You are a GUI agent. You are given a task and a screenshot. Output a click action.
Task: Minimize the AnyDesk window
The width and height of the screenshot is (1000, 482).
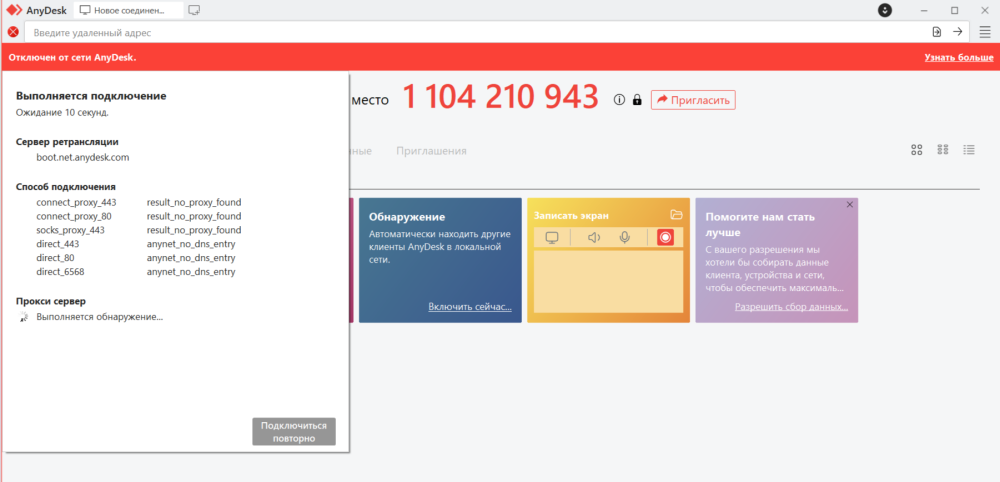click(x=924, y=10)
